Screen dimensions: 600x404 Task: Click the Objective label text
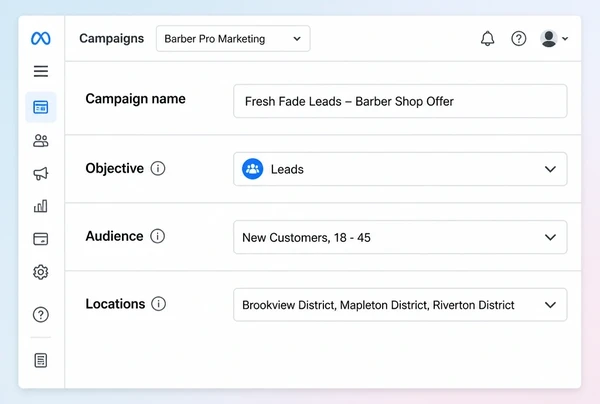point(115,168)
